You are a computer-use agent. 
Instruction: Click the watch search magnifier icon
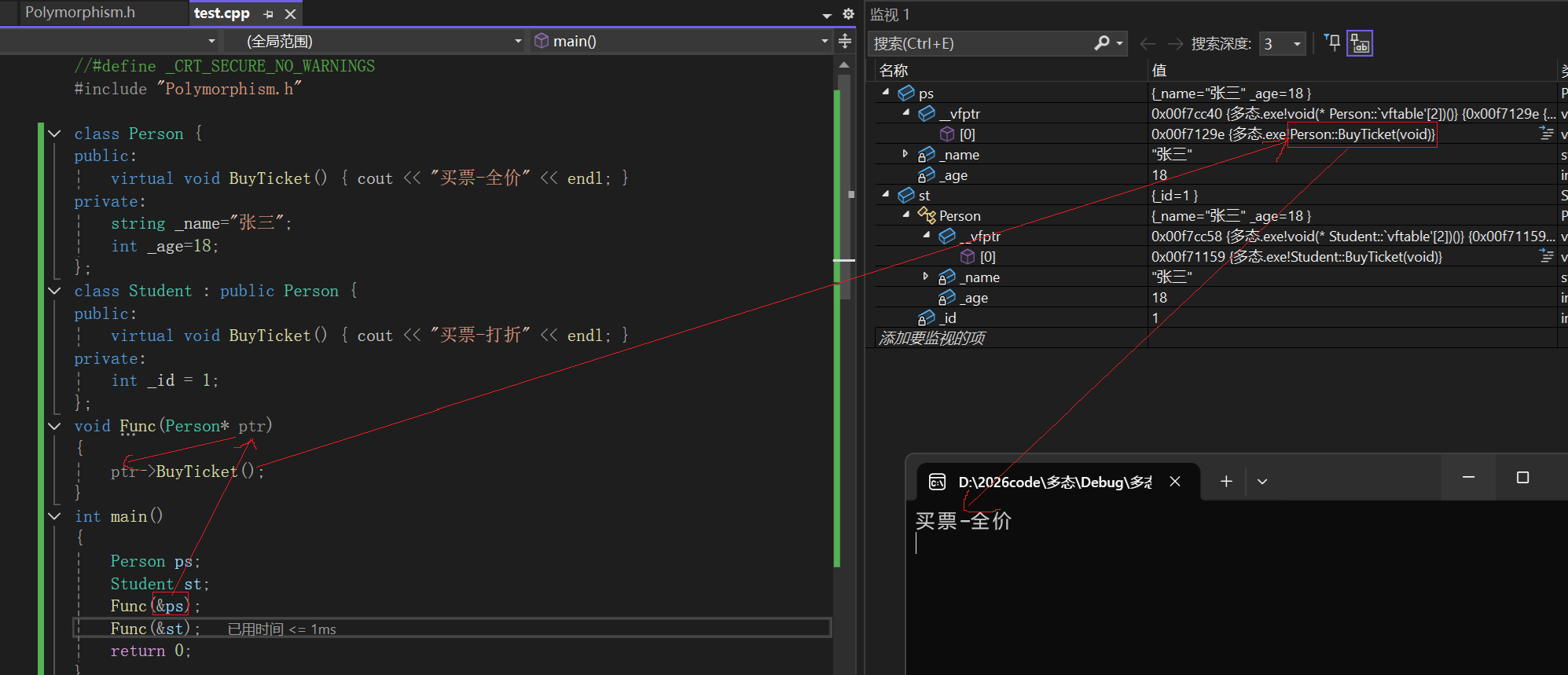(1102, 43)
